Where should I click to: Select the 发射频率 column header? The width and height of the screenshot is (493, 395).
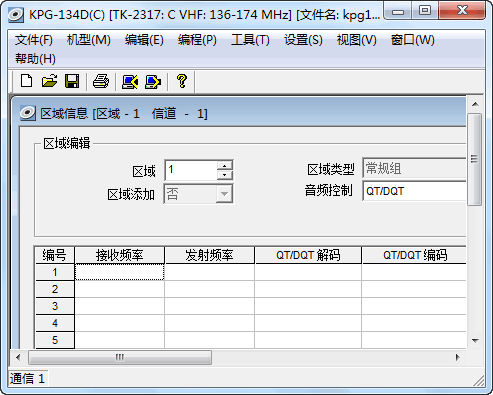tap(209, 255)
